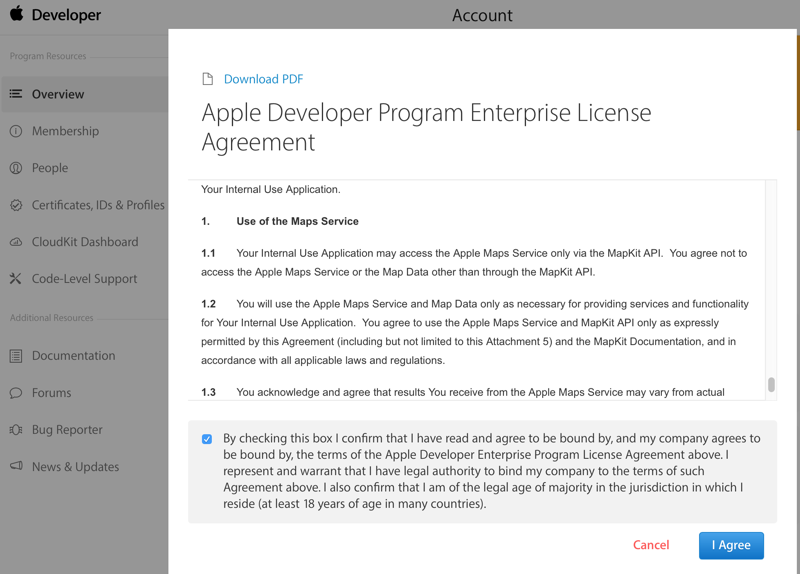Click the Documentation page icon
800x574 pixels.
tap(16, 356)
